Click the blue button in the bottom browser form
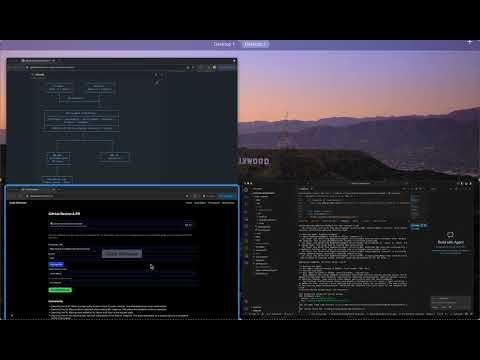The image size is (480, 360). [56, 264]
